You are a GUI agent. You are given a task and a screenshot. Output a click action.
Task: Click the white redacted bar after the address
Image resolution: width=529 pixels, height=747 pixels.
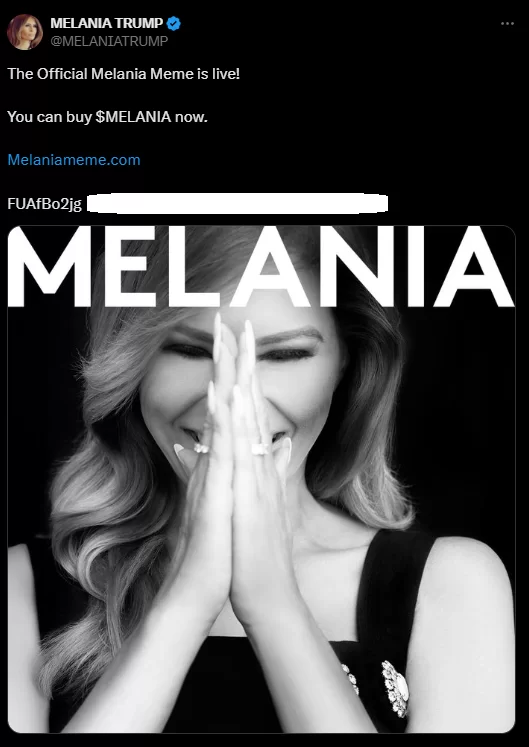[237, 203]
